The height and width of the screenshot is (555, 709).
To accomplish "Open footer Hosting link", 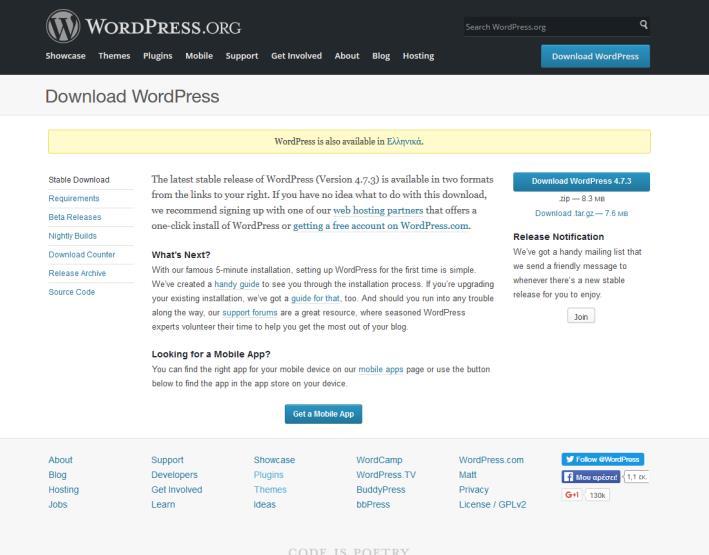I will (x=63, y=490).
